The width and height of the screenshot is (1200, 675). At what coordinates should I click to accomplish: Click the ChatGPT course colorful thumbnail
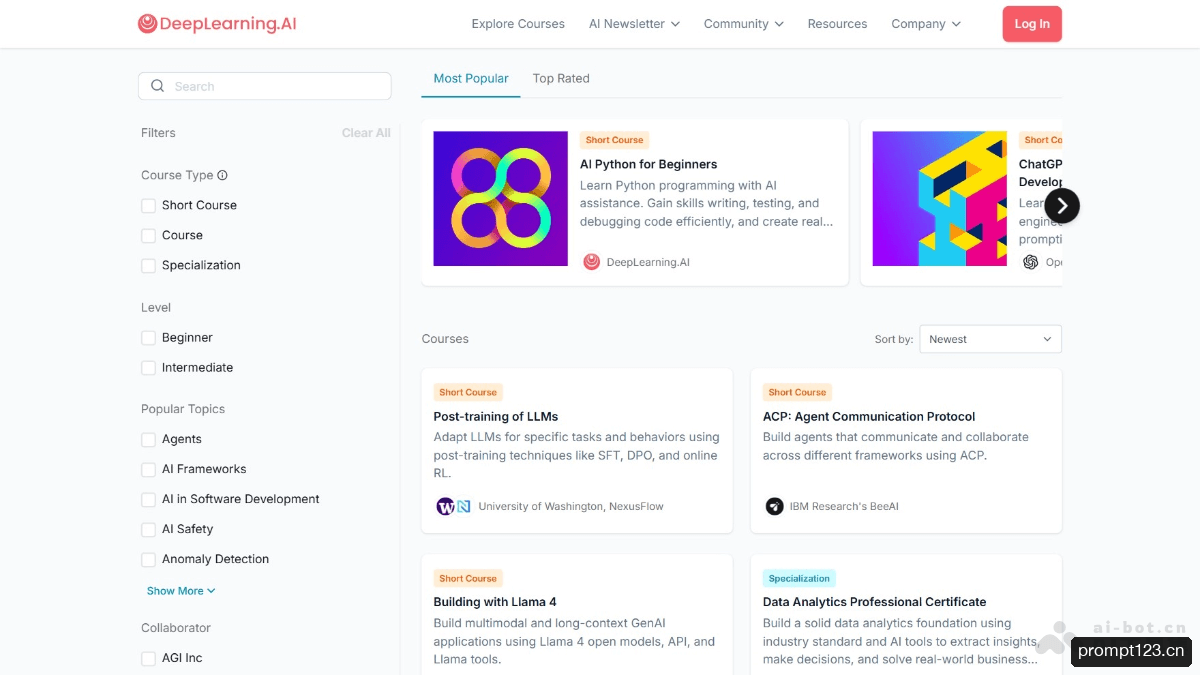(x=940, y=199)
